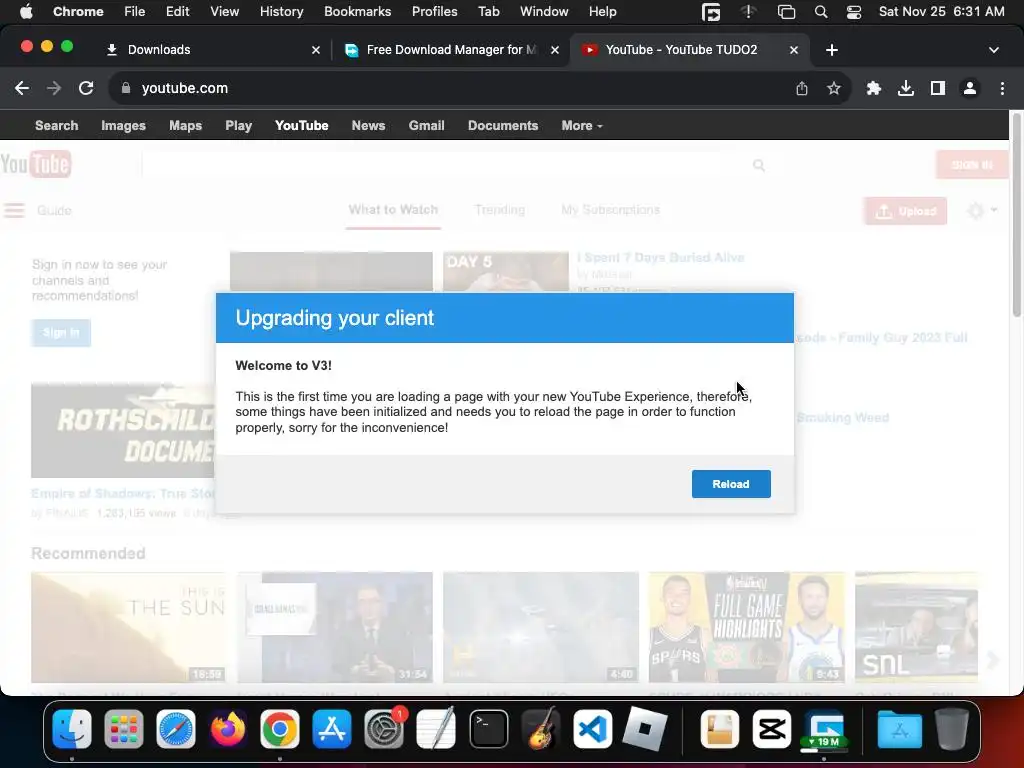Open Gmail in the Google bar
The image size is (1024, 768).
426,125
